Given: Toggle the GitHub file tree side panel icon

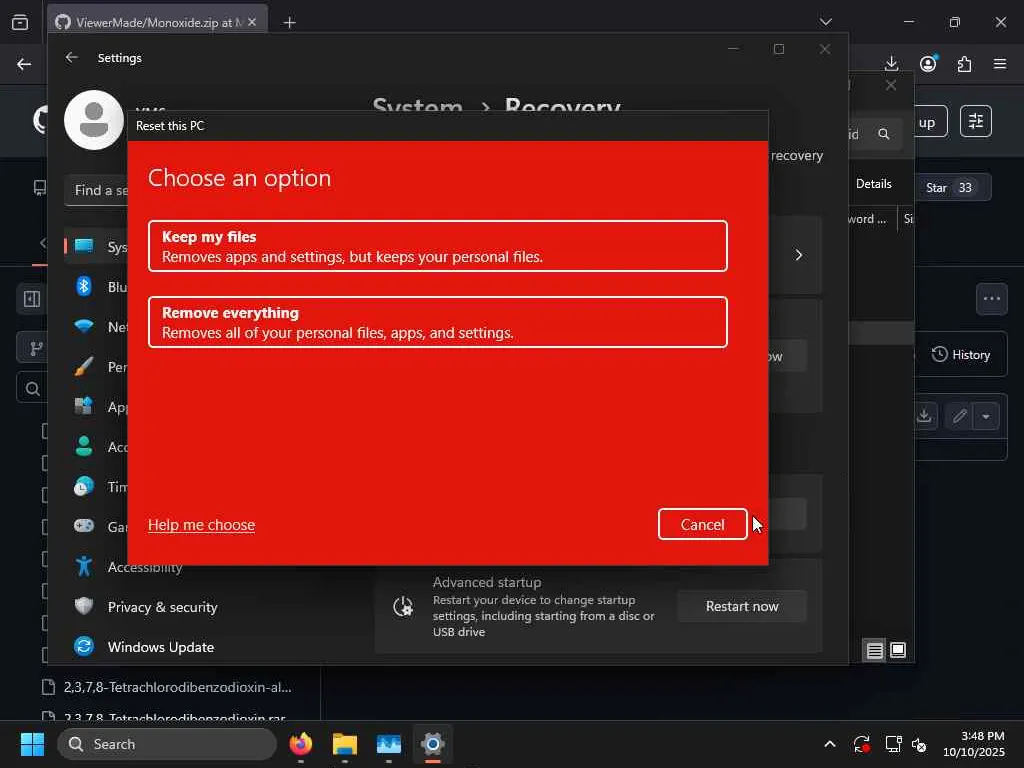Looking at the screenshot, I should pos(31,299).
